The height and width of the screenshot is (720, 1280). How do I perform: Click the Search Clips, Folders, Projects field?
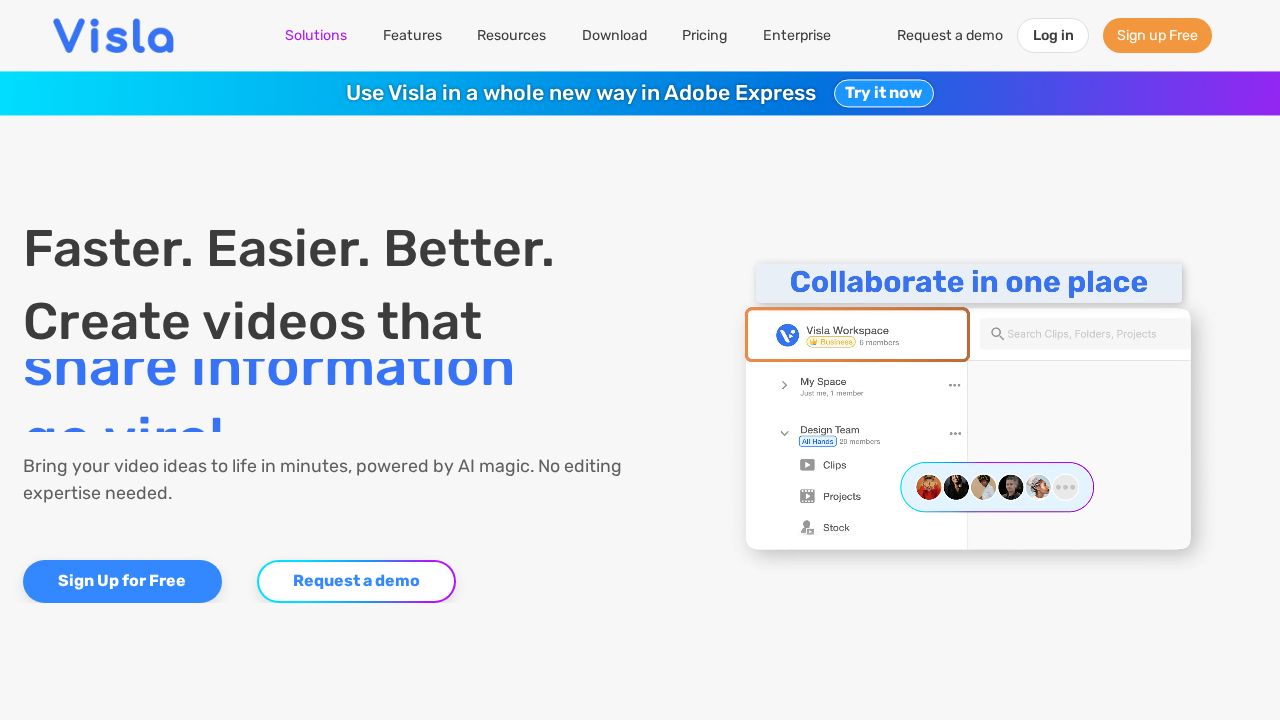[x=1090, y=334]
